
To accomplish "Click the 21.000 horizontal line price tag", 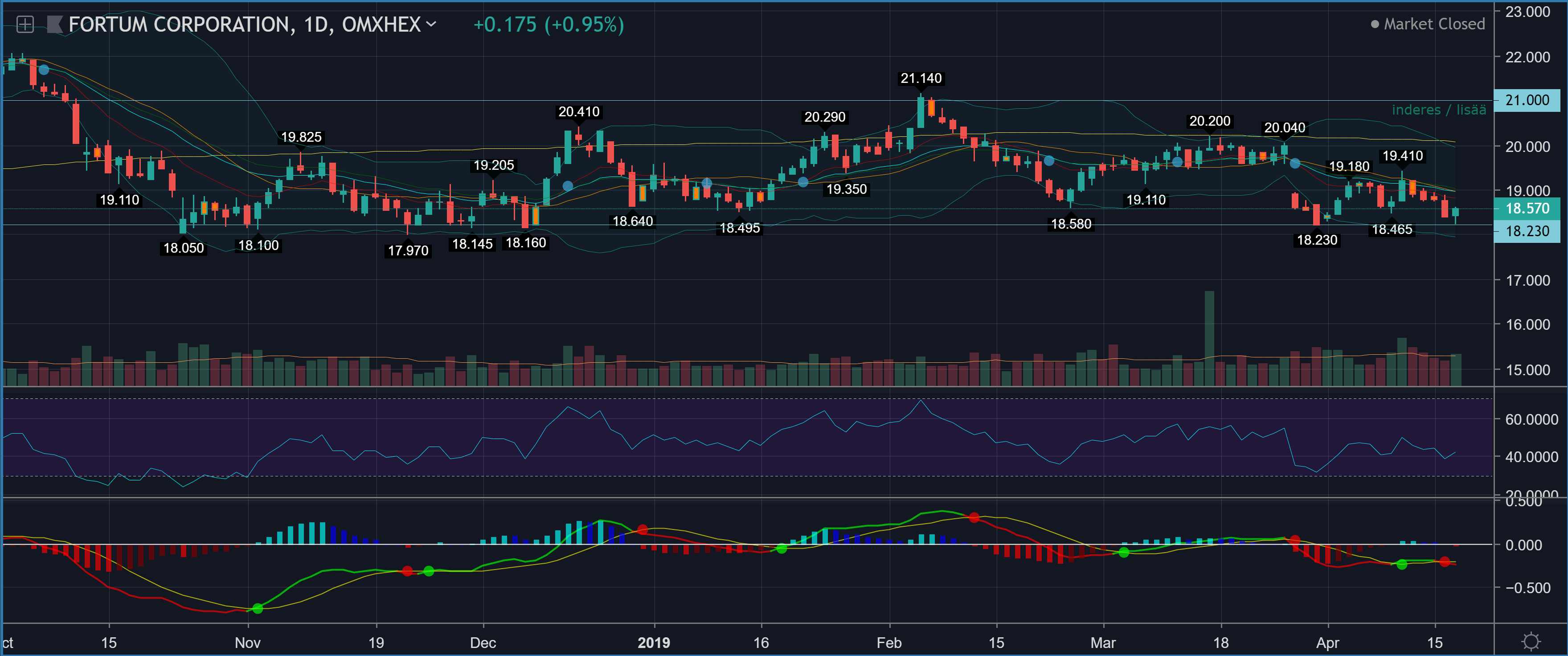I will tap(1527, 100).
